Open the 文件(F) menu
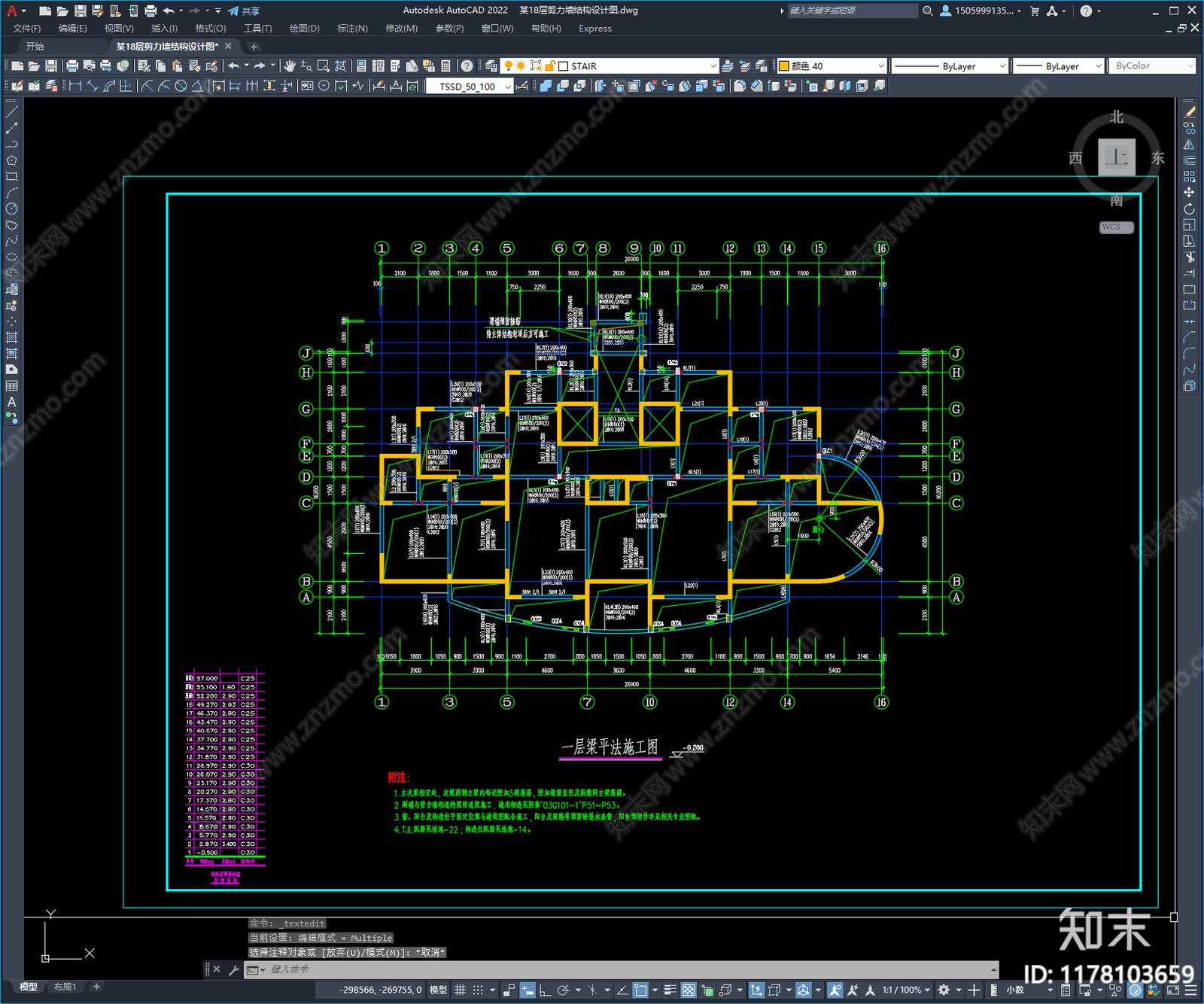Image resolution: width=1204 pixels, height=1004 pixels. pyautogui.click(x=27, y=29)
